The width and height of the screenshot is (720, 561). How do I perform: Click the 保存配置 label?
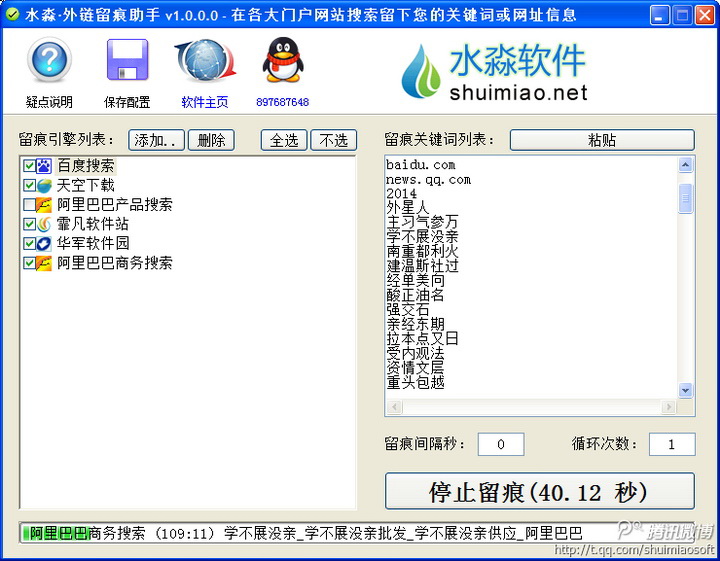point(127,102)
